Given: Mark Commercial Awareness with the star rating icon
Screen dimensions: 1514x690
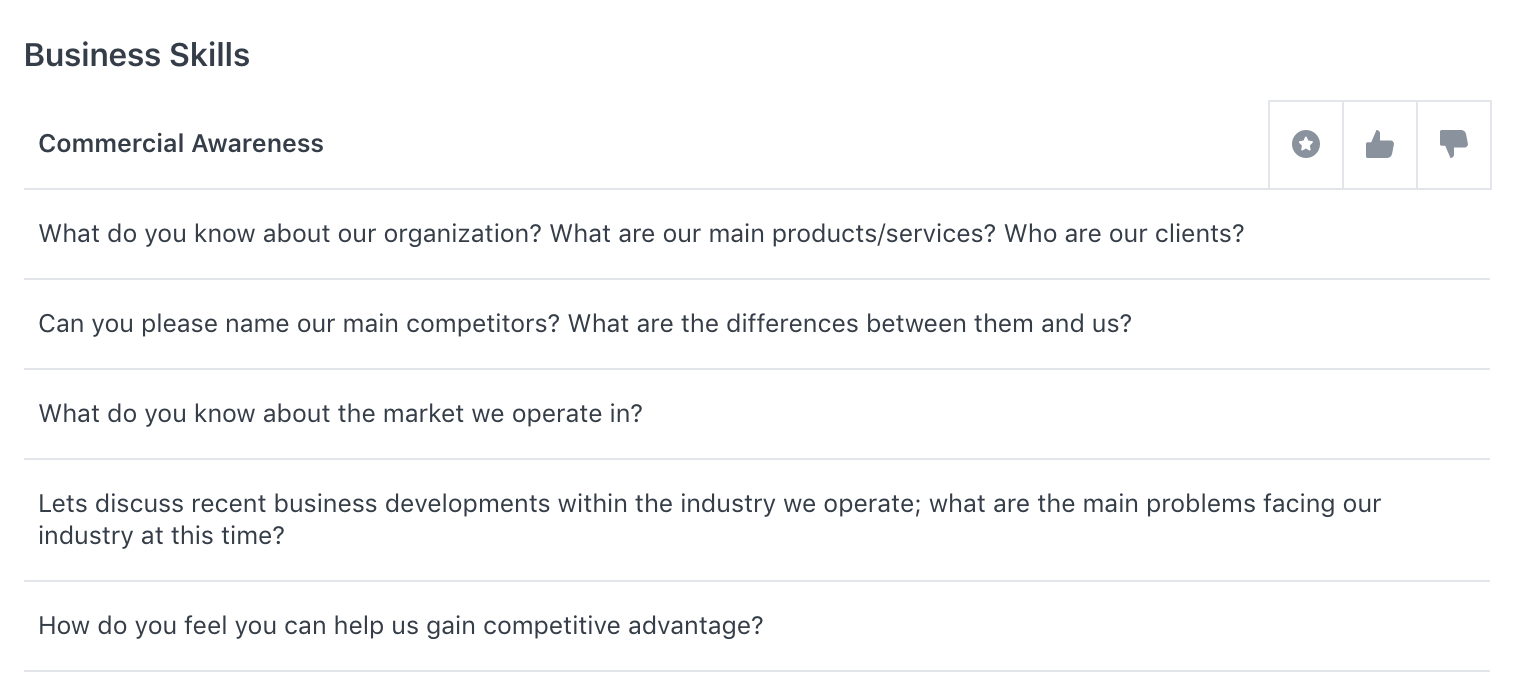Looking at the screenshot, I should pyautogui.click(x=1306, y=145).
